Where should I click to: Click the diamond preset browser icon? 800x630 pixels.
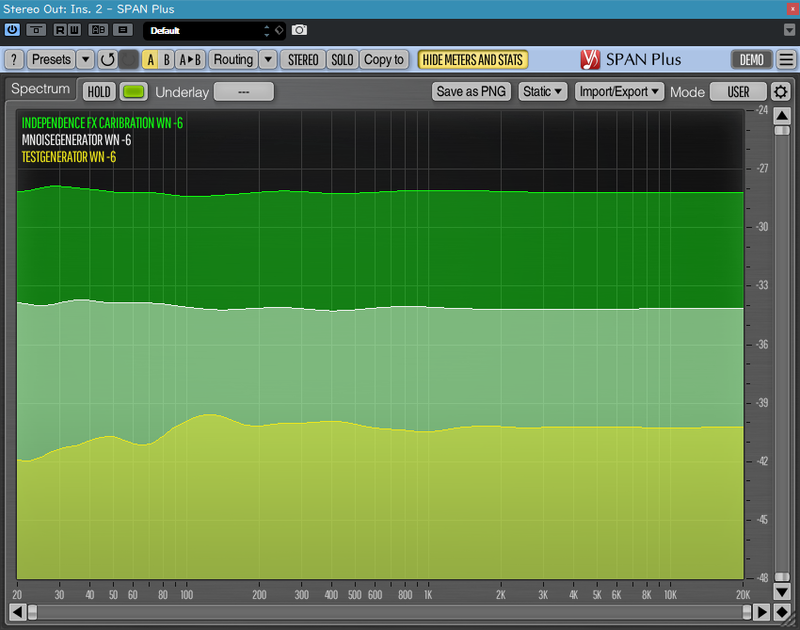279,30
